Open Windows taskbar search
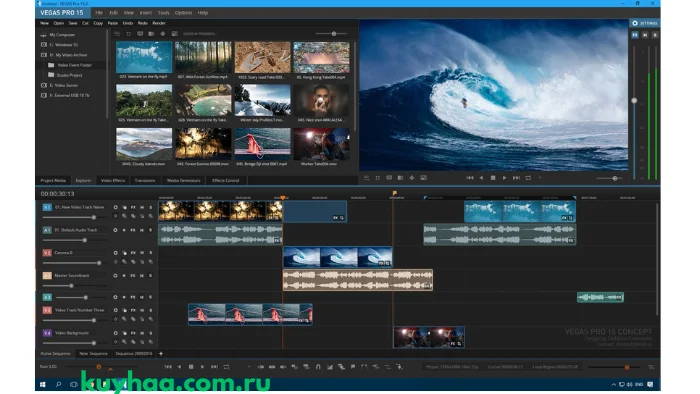Viewport: 700px width, 394px height. click(58, 384)
